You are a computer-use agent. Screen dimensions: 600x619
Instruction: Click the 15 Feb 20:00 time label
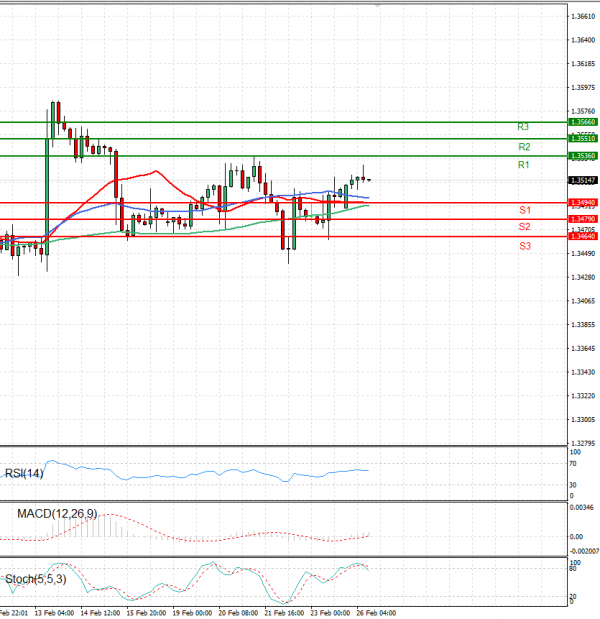point(146,613)
